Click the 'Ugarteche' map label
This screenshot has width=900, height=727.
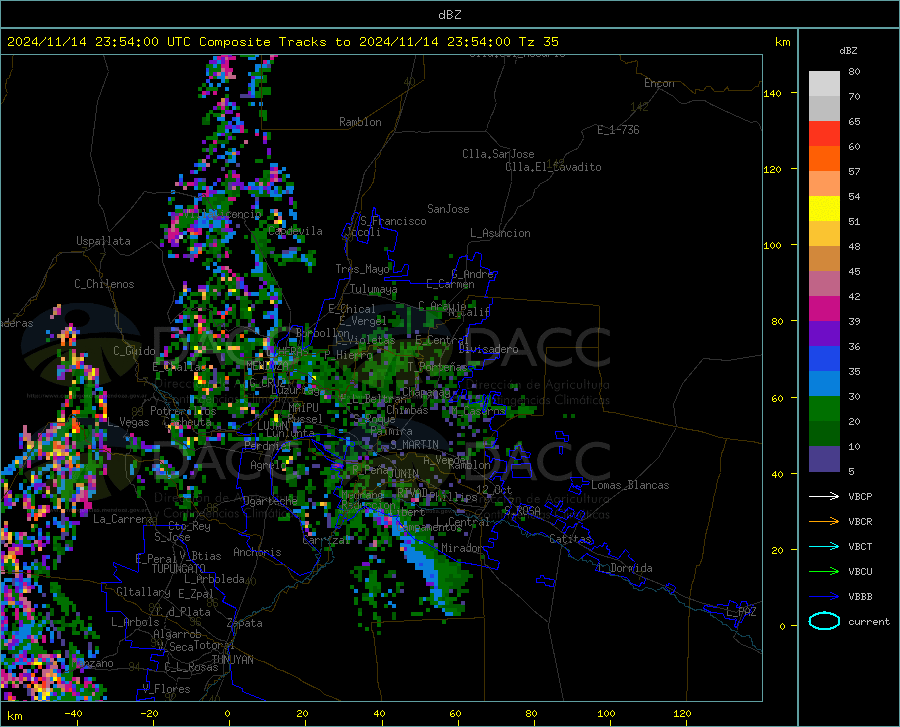(x=270, y=500)
